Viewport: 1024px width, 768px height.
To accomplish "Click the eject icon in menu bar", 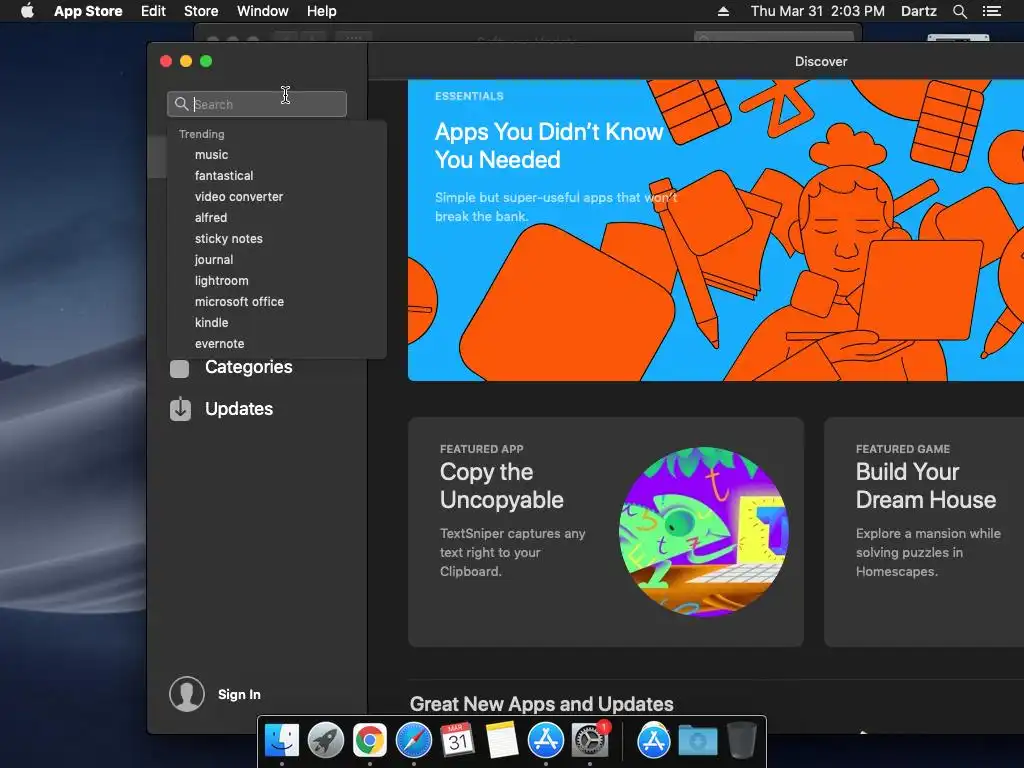I will 723,11.
